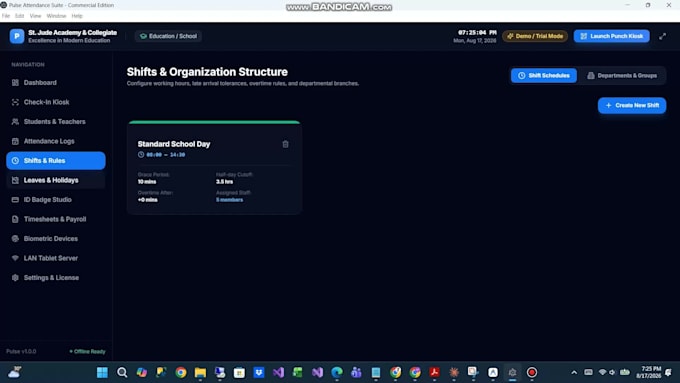Go to Biometric Devices
This screenshot has width=680, height=383.
56,239
